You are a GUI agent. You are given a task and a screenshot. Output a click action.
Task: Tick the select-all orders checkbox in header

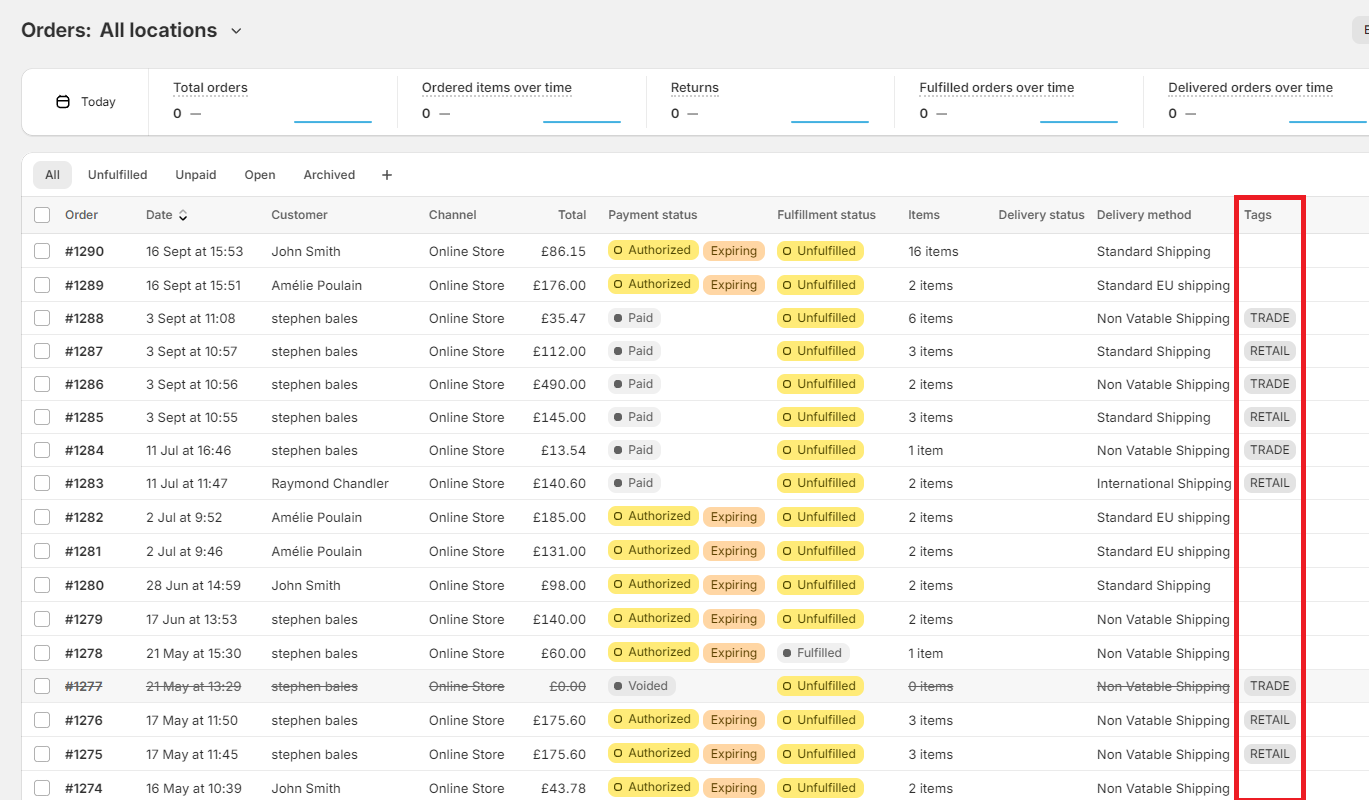(42, 215)
